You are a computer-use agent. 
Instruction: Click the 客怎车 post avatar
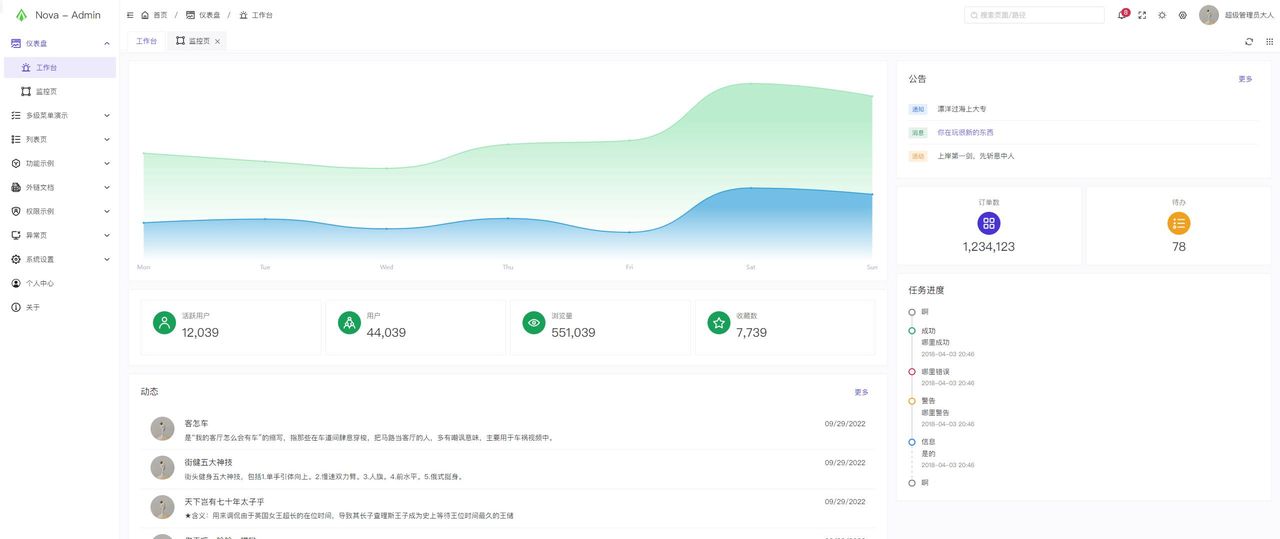[x=162, y=429]
